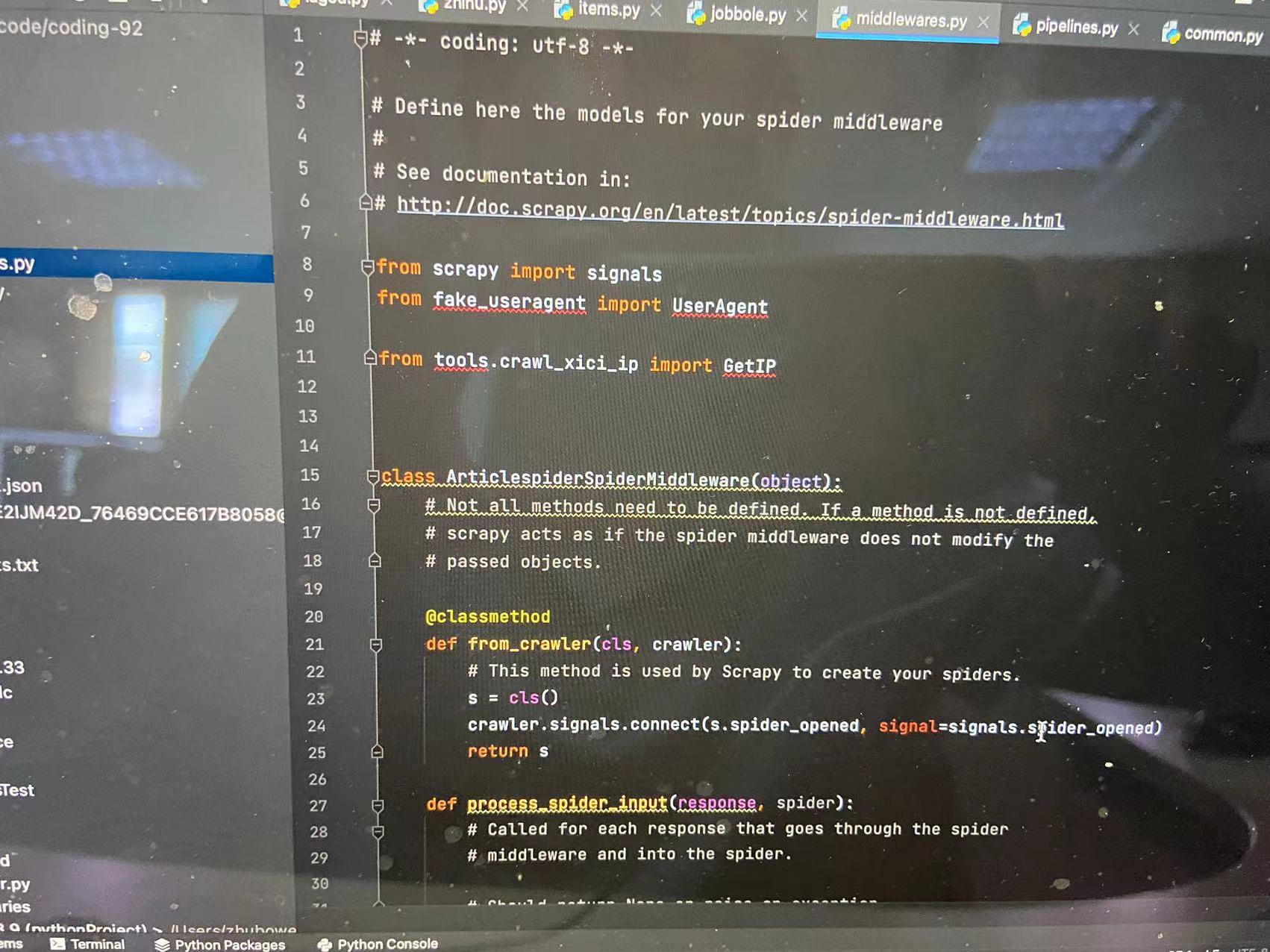Close the items.py tab
The width and height of the screenshot is (1270, 952).
click(x=656, y=10)
